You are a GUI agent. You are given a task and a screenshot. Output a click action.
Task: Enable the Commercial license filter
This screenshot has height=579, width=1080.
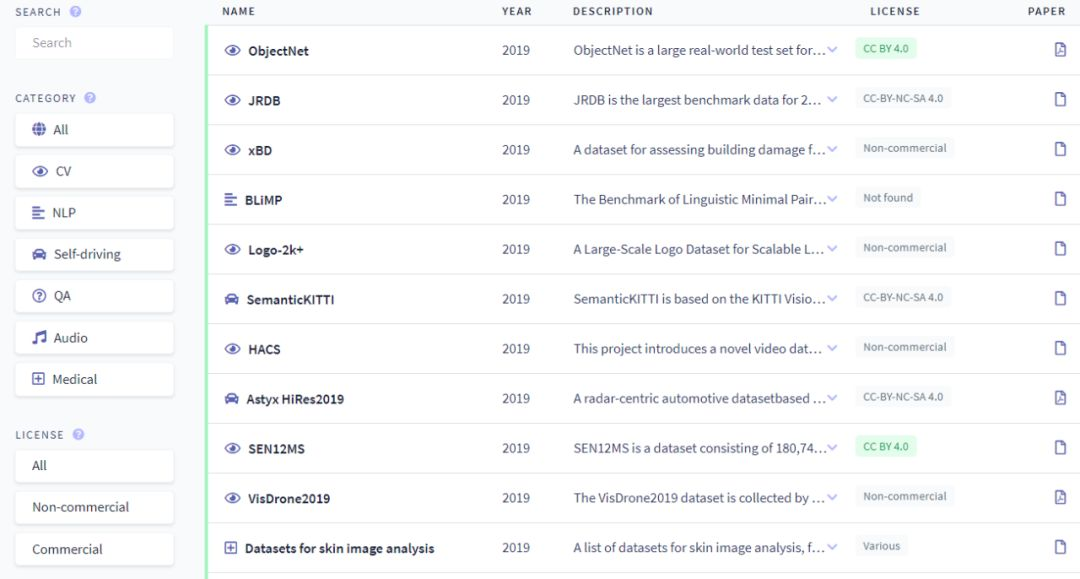pos(94,549)
